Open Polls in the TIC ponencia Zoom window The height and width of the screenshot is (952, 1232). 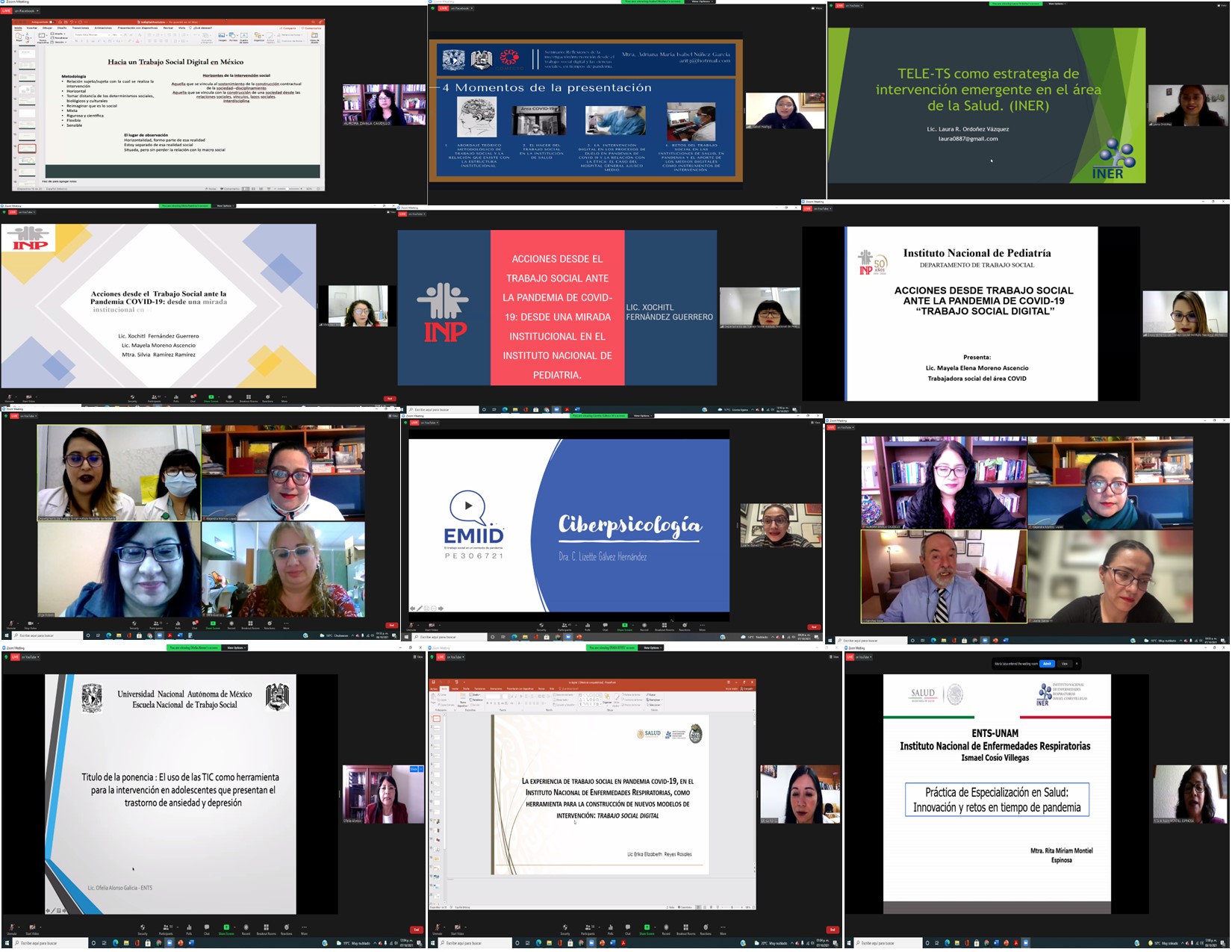point(189,930)
